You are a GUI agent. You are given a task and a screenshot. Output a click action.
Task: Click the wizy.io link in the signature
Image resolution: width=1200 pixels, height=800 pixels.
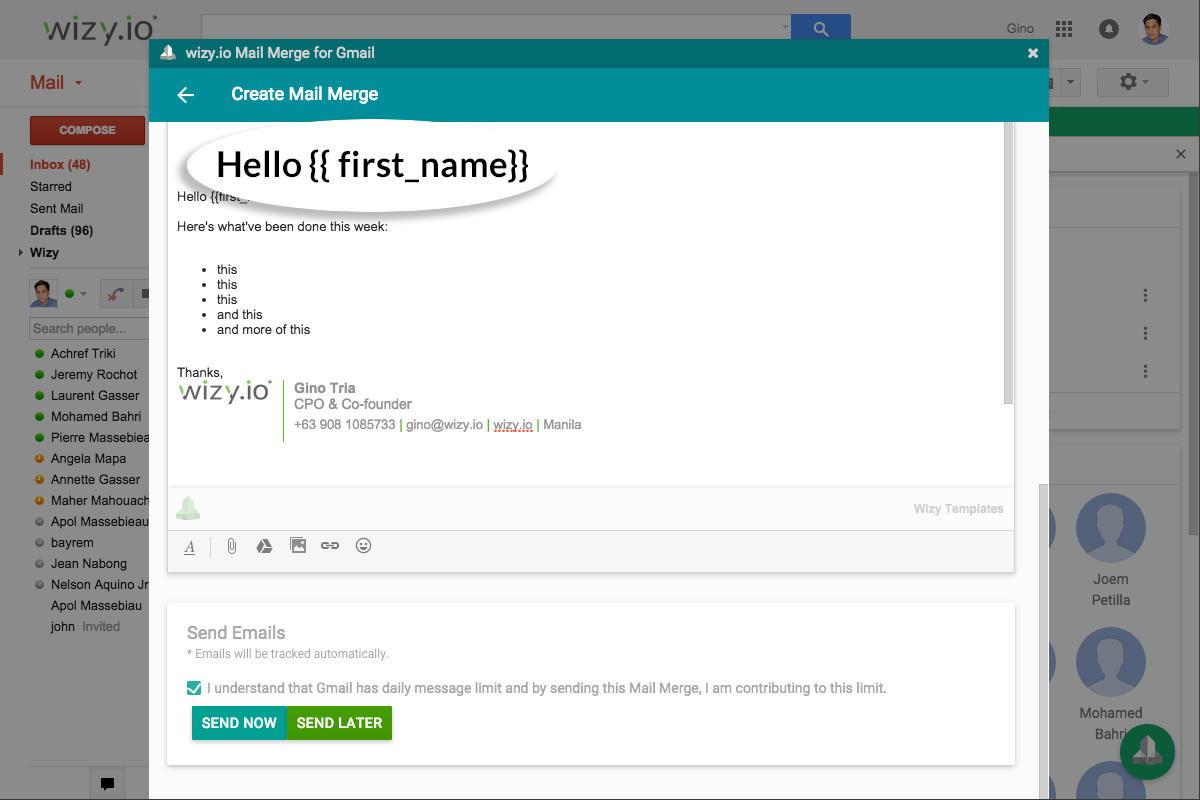pyautogui.click(x=513, y=425)
